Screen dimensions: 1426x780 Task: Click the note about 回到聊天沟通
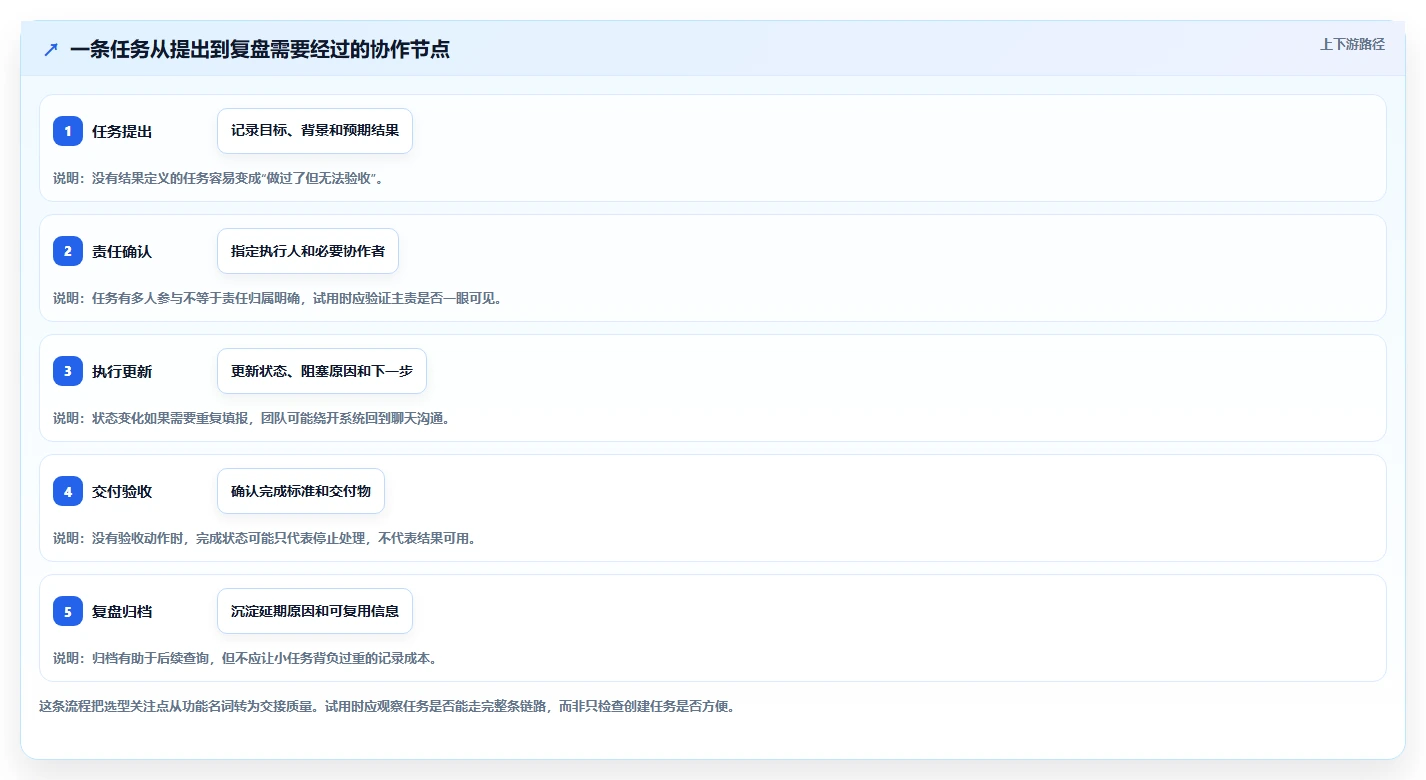pyautogui.click(x=251, y=418)
